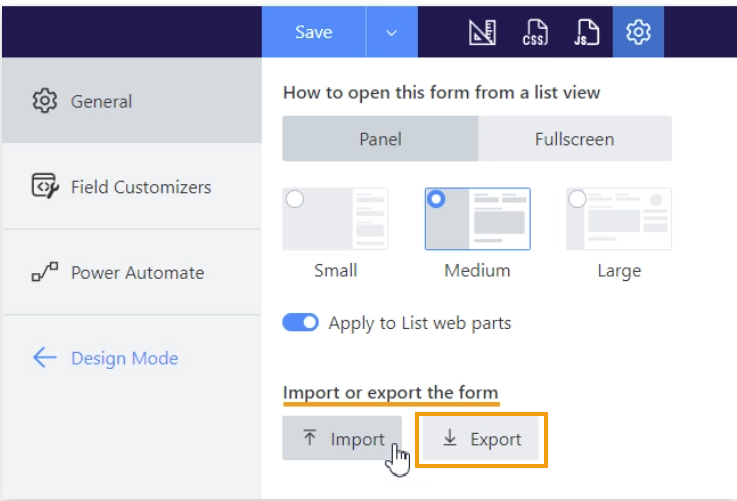Open Power Automate settings section

[136, 272]
